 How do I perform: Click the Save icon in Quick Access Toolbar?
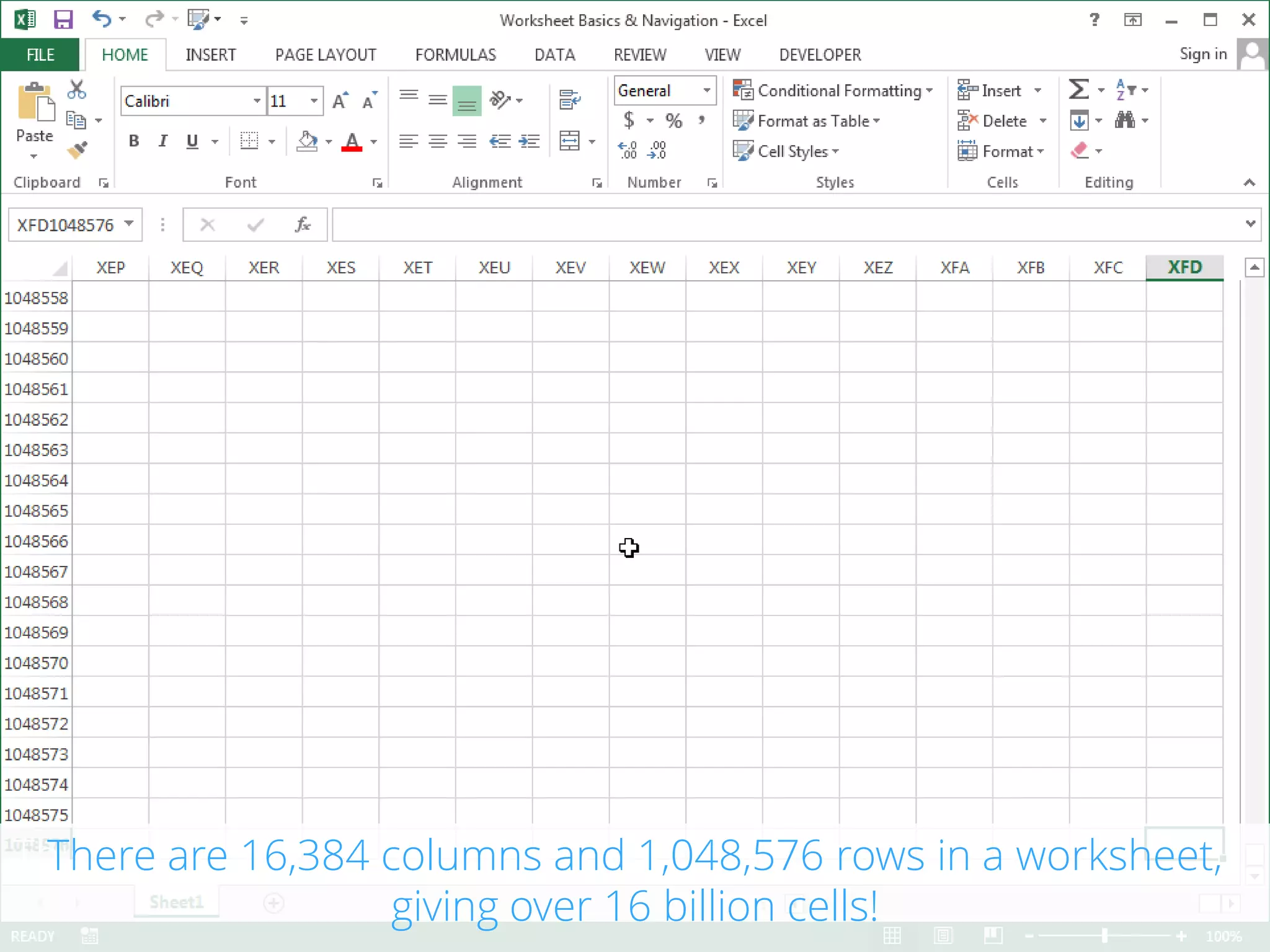pos(63,20)
